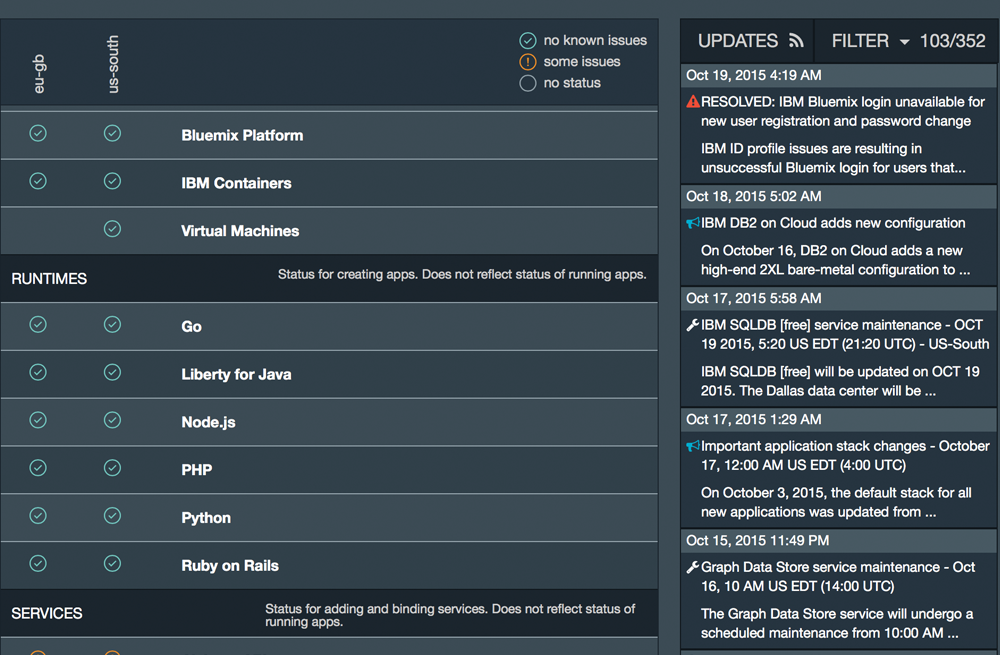Click the Virtual Machines row label
1000x655 pixels.
point(240,231)
